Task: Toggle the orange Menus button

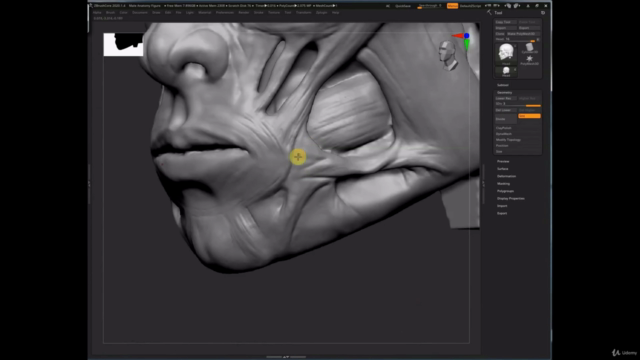Action: pos(452,6)
